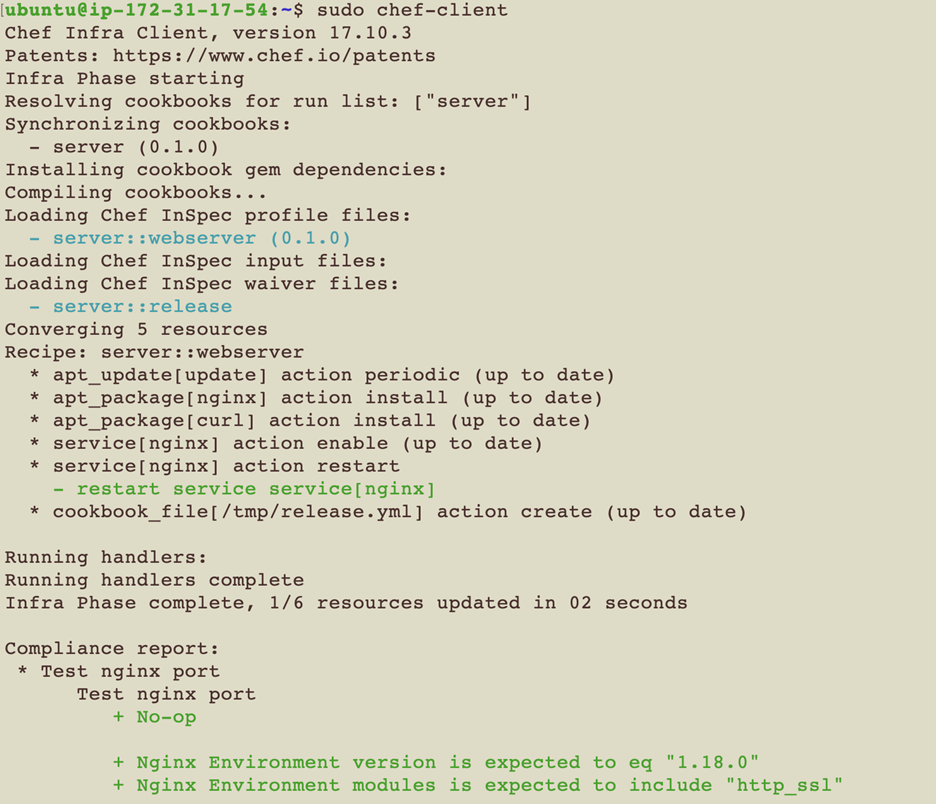Screen dimensions: 936x804
Task: Click the 'Compliance report:' heading
Action: 112,648
